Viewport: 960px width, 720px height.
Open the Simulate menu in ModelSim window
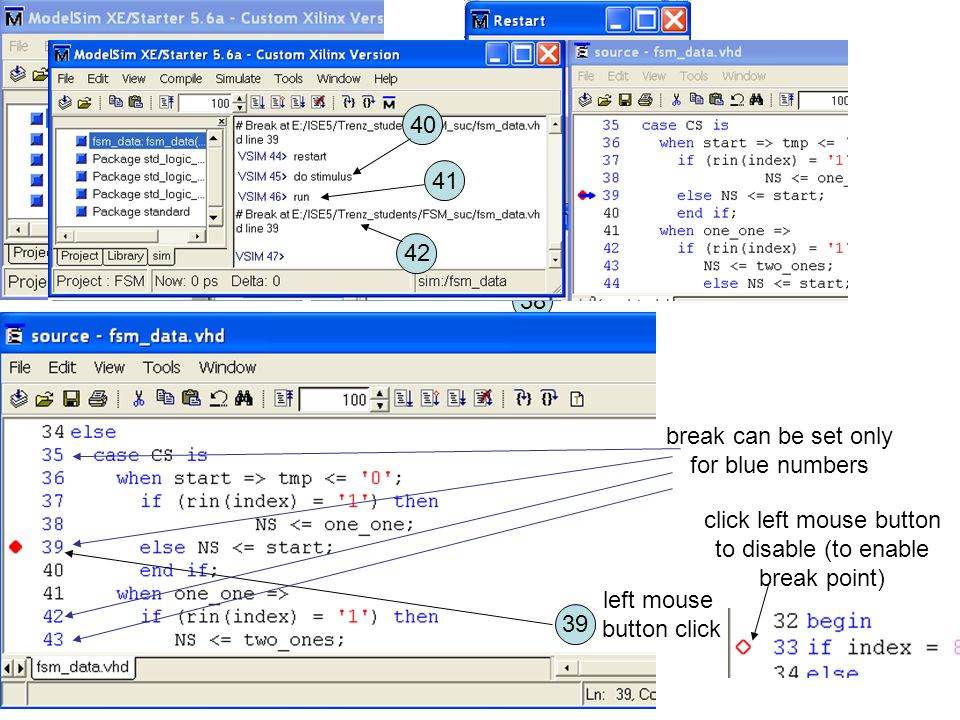[x=238, y=79]
